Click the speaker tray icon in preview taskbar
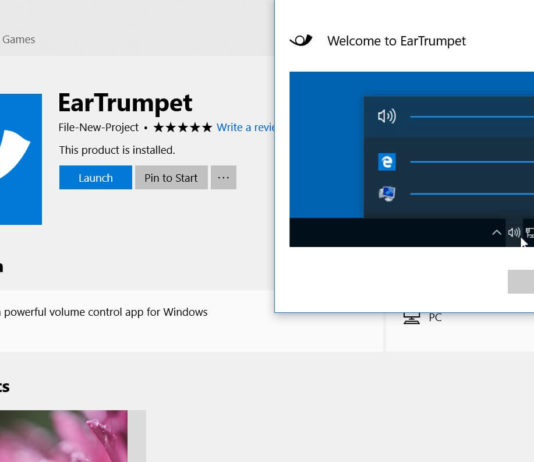 pyautogui.click(x=514, y=233)
